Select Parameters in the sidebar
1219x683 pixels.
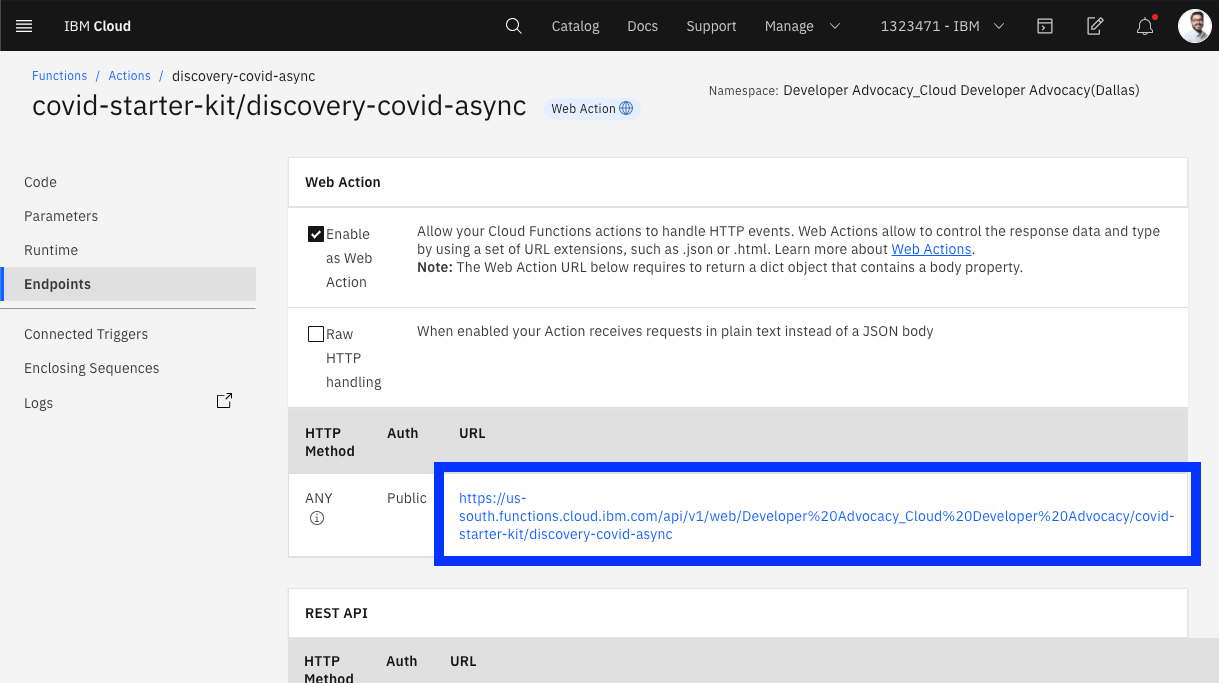(x=128, y=216)
